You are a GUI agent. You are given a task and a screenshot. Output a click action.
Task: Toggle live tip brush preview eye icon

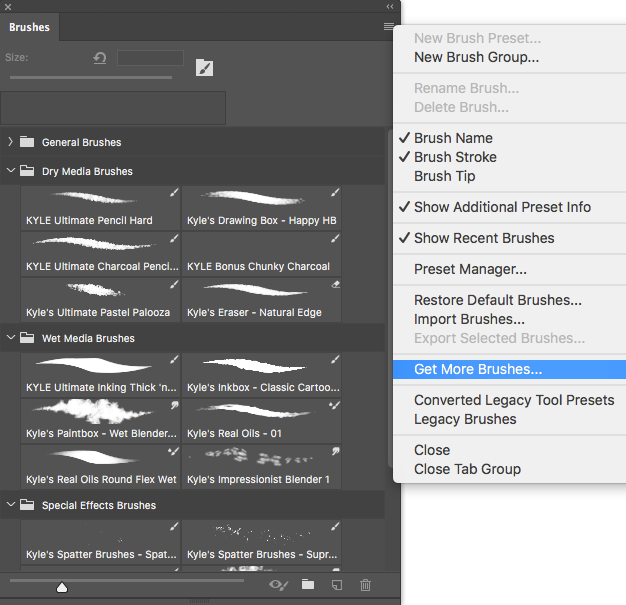click(x=278, y=585)
